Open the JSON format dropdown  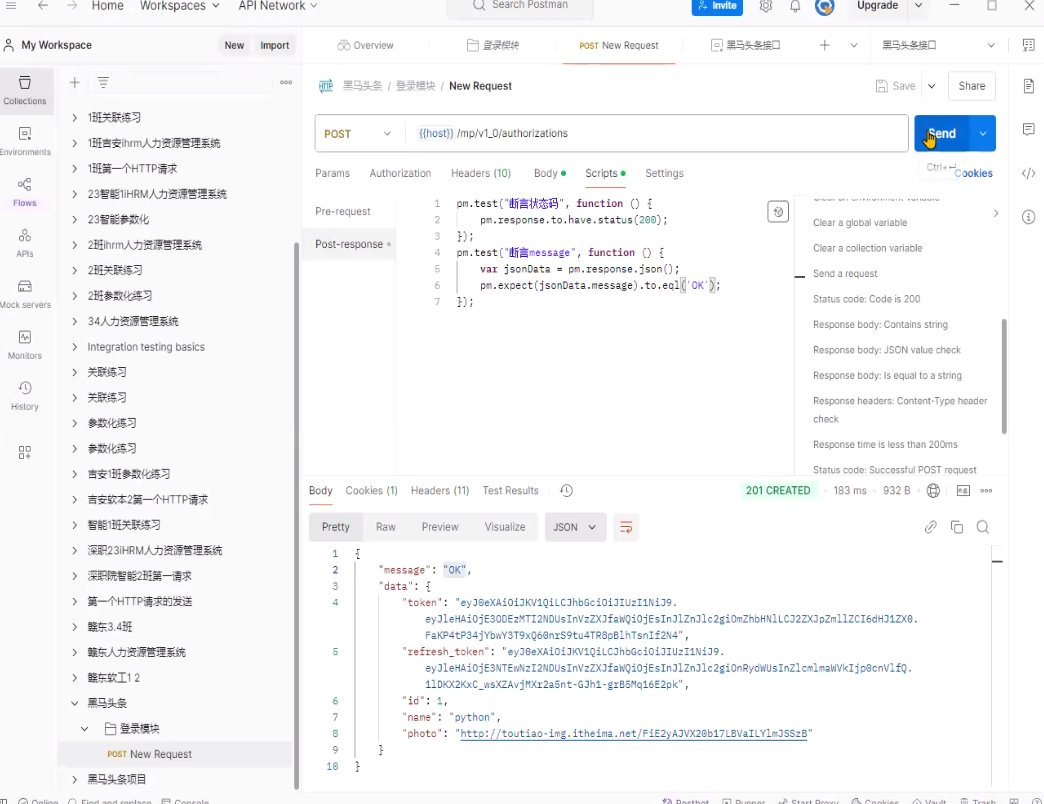[x=575, y=527]
